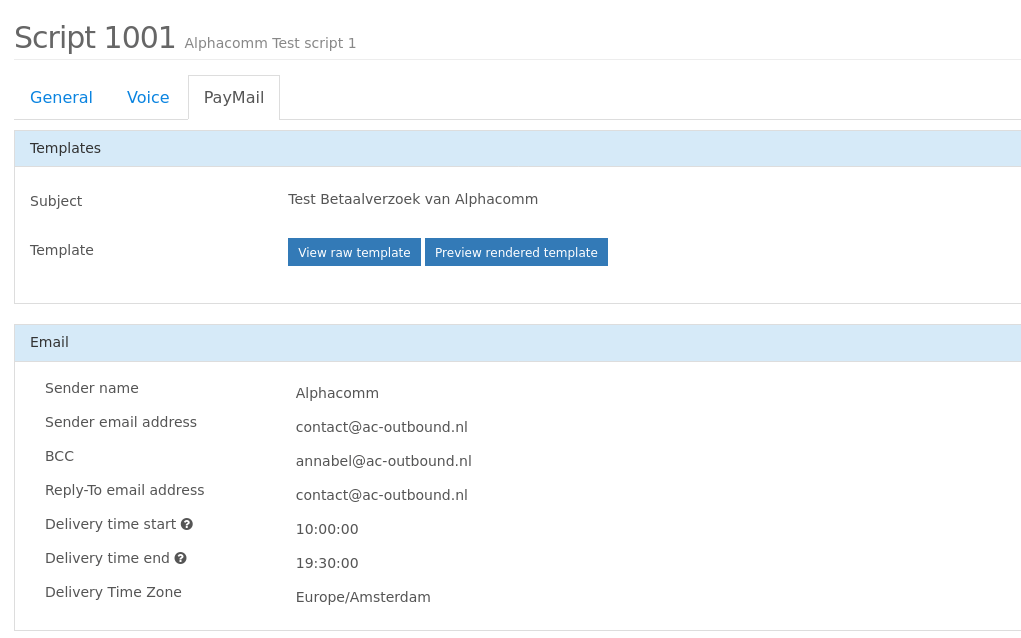The image size is (1021, 638).
Task: Click the View raw template button
Action: pos(354,252)
